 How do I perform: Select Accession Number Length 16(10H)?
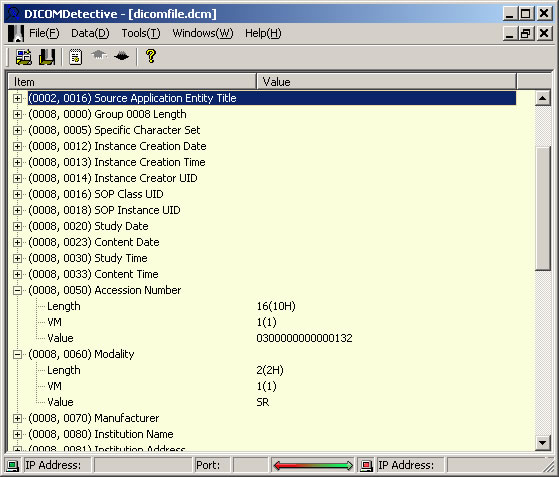coord(276,306)
